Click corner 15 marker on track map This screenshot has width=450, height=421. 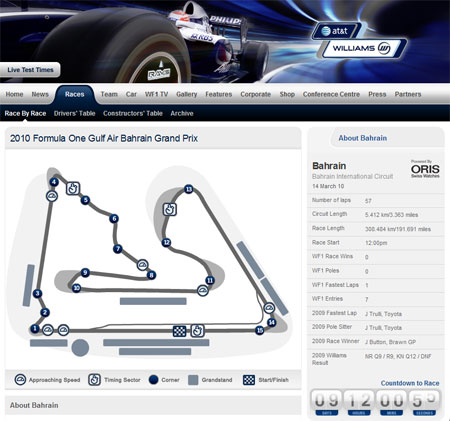click(x=260, y=330)
